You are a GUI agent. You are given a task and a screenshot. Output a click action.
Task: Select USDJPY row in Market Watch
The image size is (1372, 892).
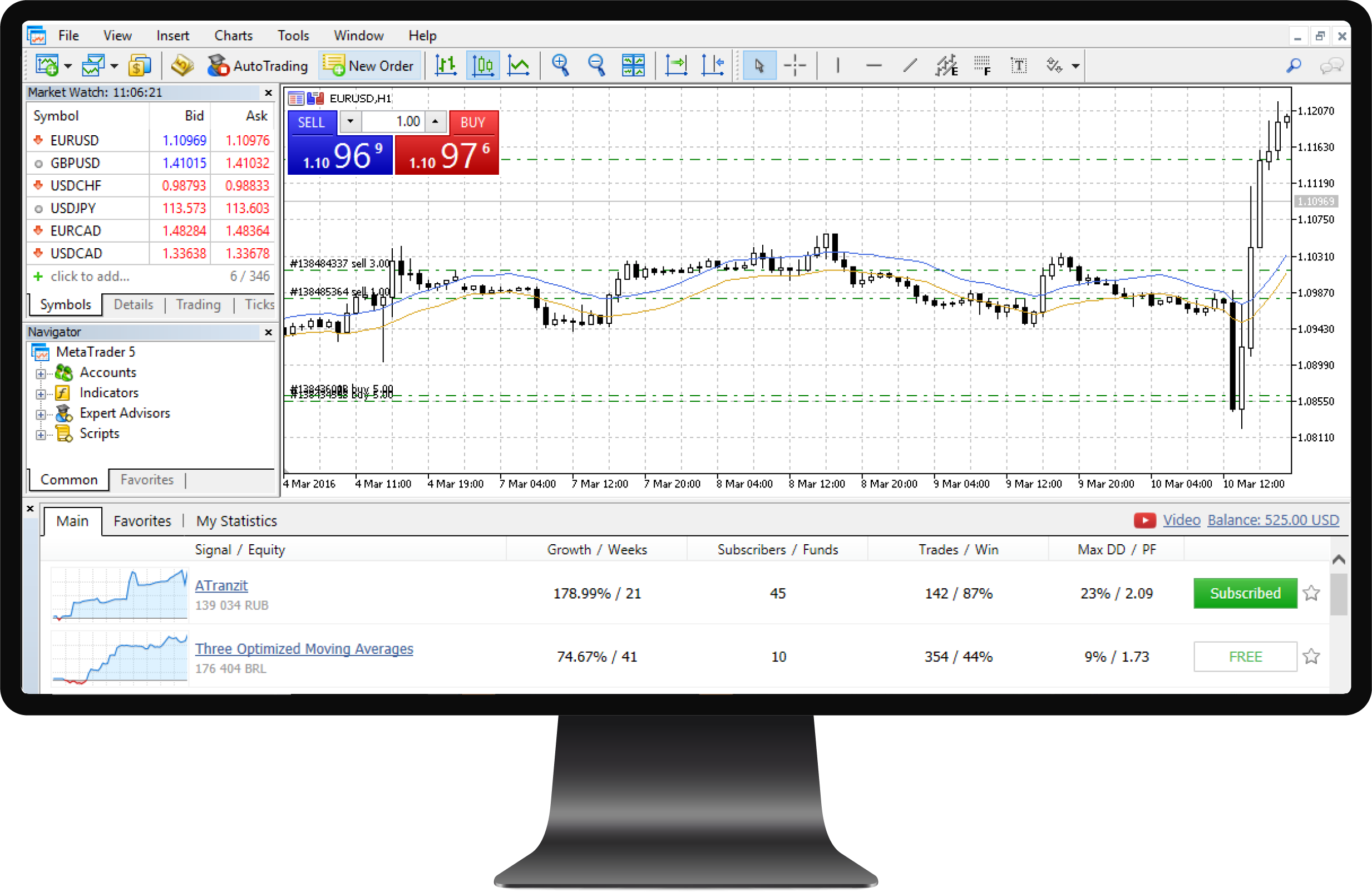click(151, 208)
